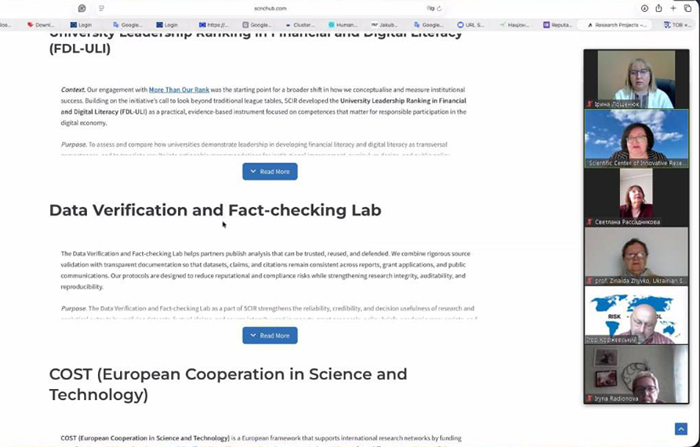This screenshot has height=447, width=700.
Task: Select Светлана Рассадникова video thumbnail
Action: pyautogui.click(x=636, y=197)
